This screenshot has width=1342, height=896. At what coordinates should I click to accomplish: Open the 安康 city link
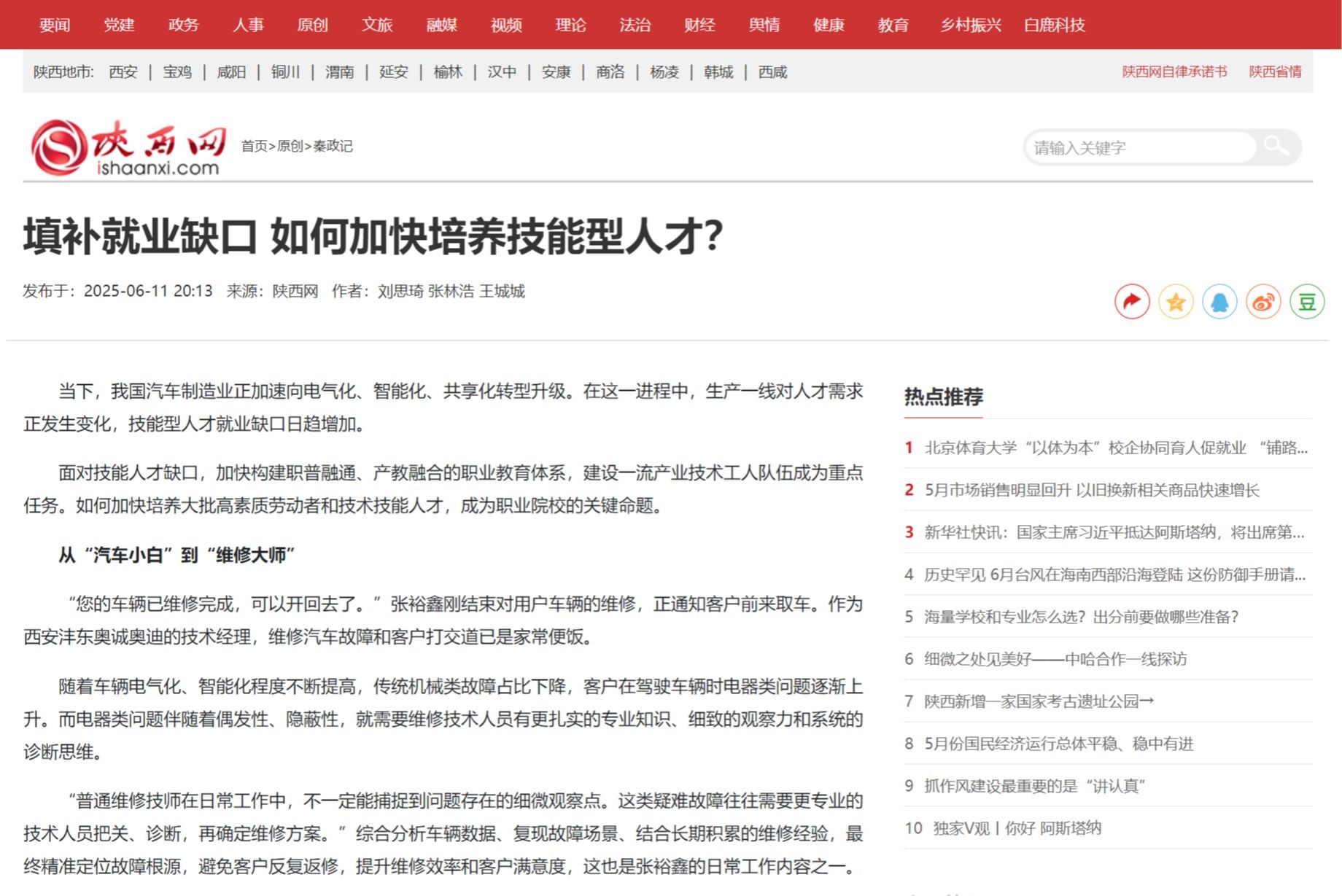coord(556,71)
